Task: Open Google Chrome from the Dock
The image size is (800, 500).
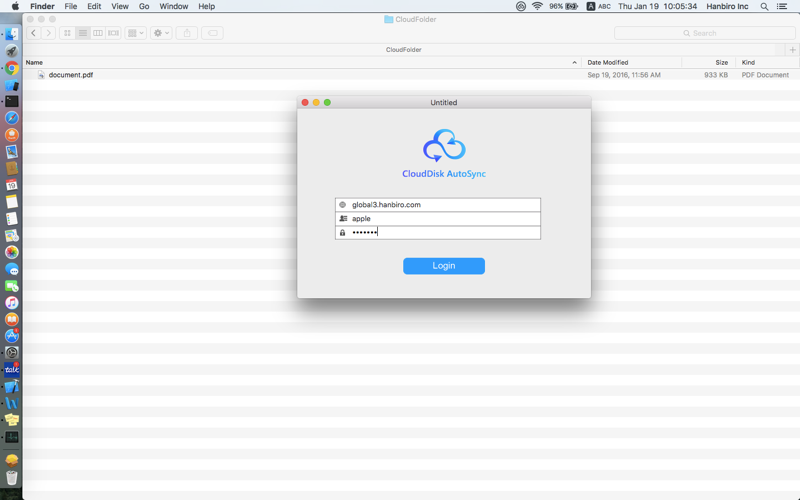Action: tap(12, 68)
